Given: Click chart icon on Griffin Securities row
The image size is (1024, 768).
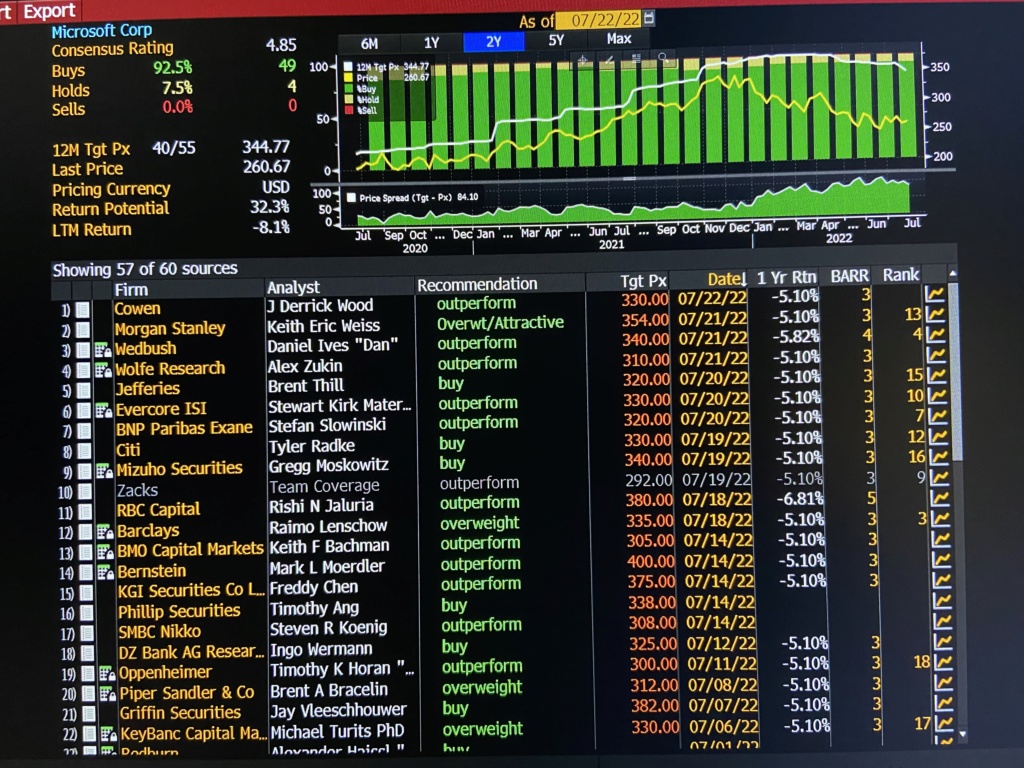Looking at the screenshot, I should point(944,702).
